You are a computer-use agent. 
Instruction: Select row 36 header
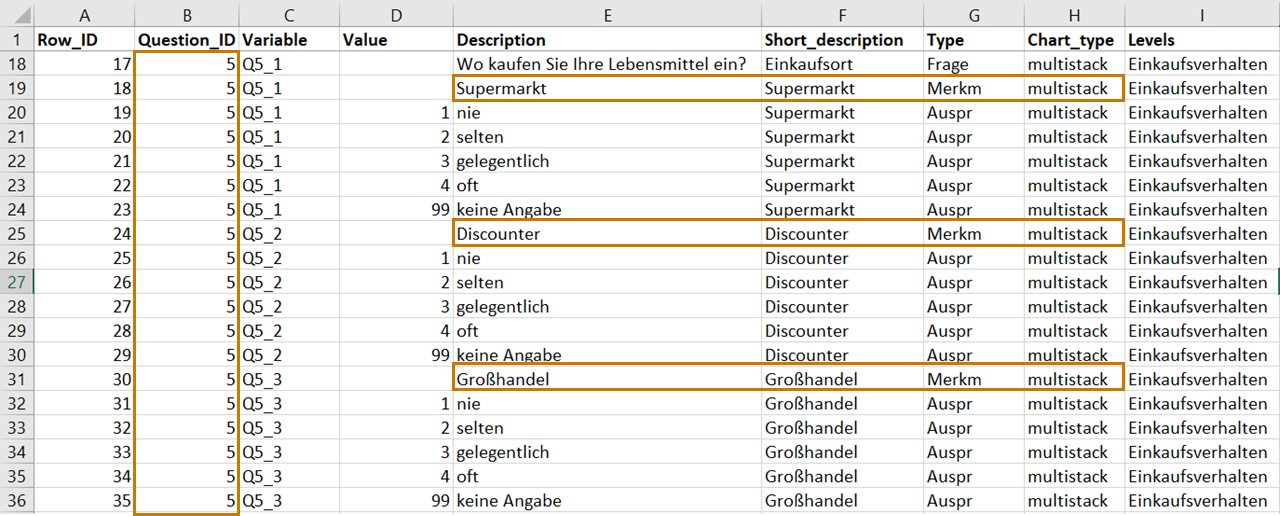(17, 500)
